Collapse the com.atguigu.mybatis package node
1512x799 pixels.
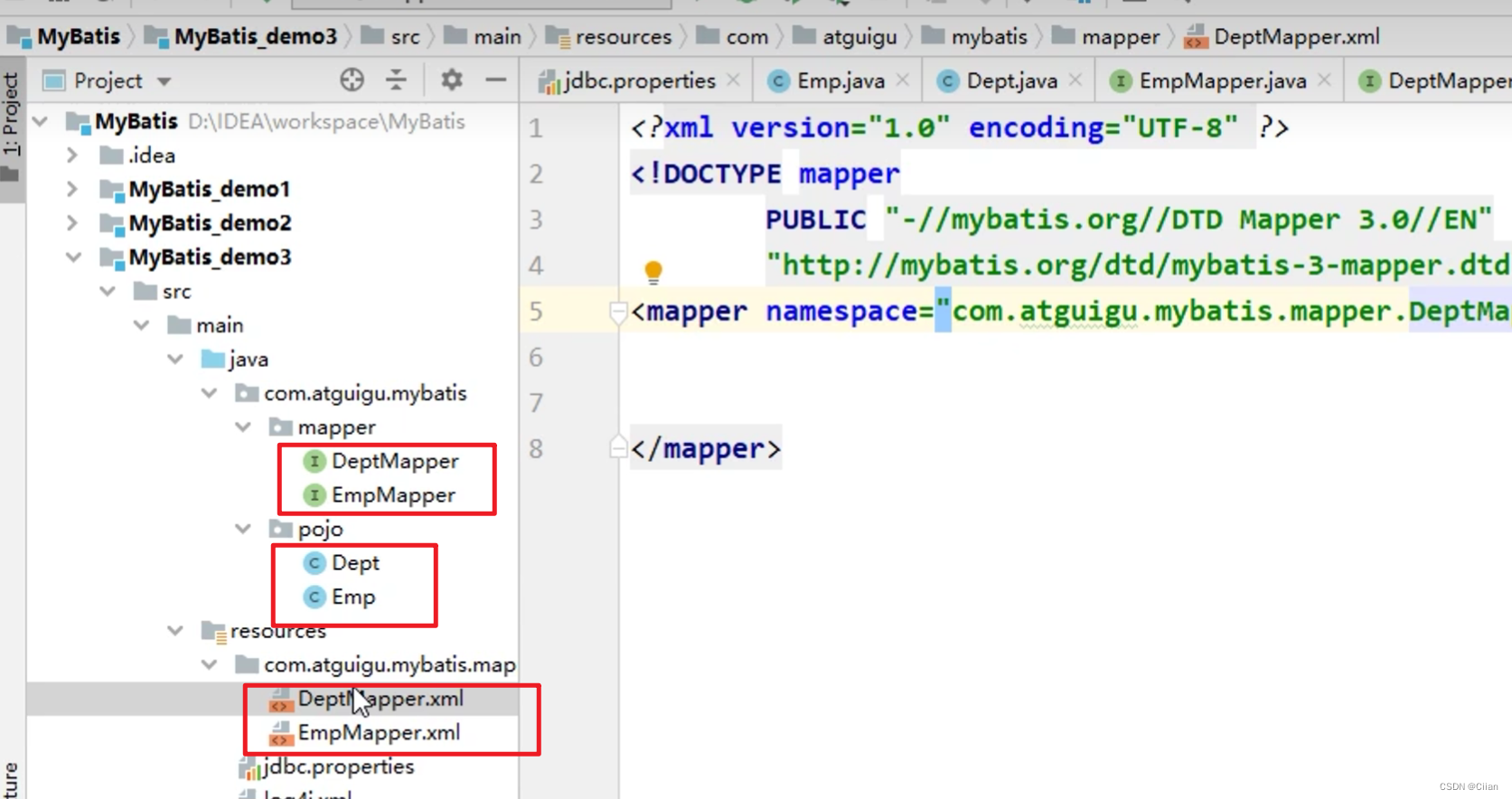click(210, 393)
